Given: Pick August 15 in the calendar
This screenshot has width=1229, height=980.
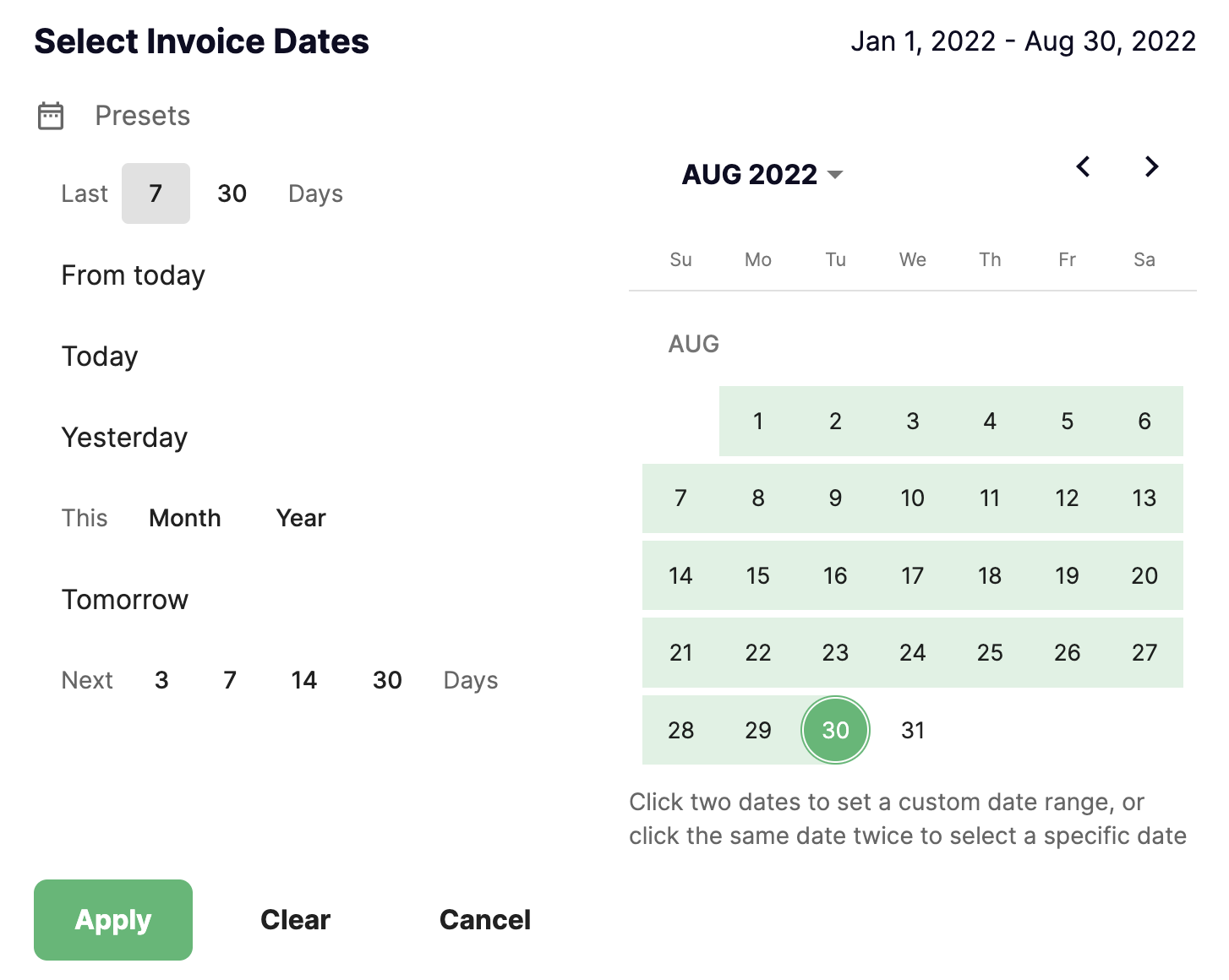Looking at the screenshot, I should tap(758, 575).
